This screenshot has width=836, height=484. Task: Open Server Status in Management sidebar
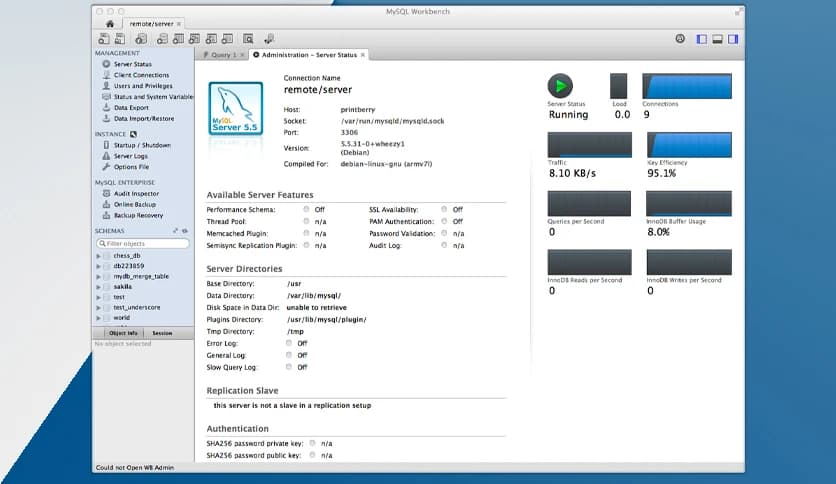click(132, 64)
